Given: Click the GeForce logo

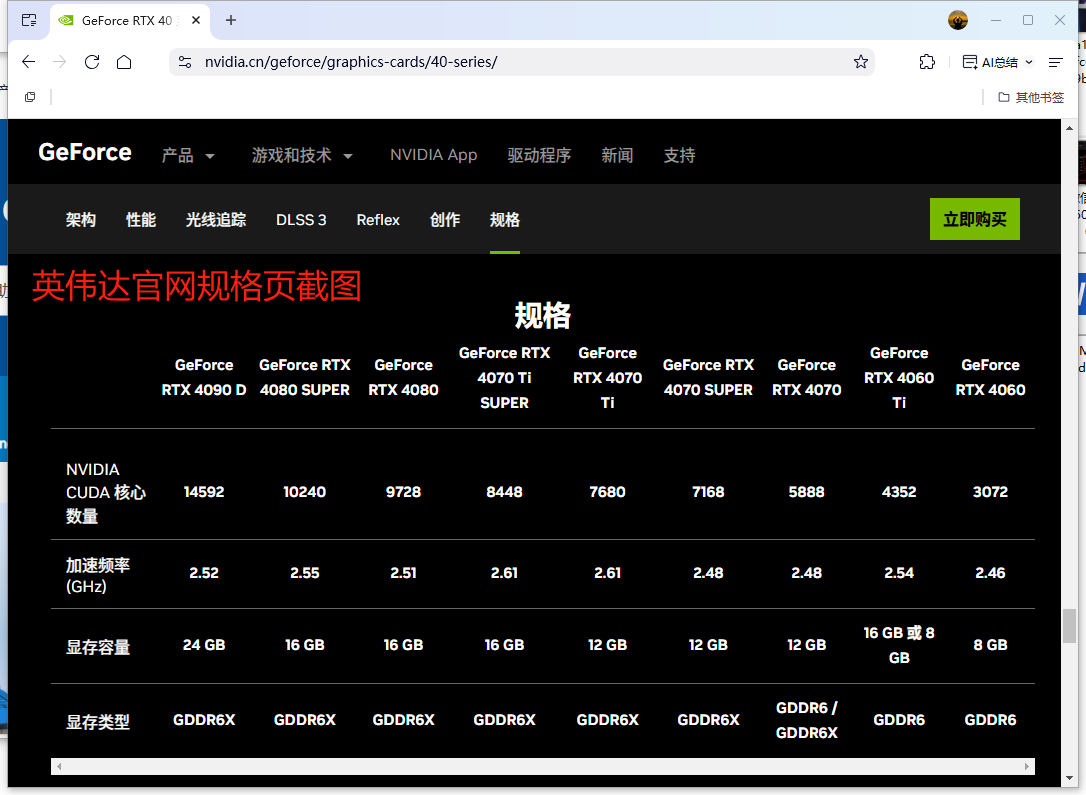Looking at the screenshot, I should coord(84,152).
